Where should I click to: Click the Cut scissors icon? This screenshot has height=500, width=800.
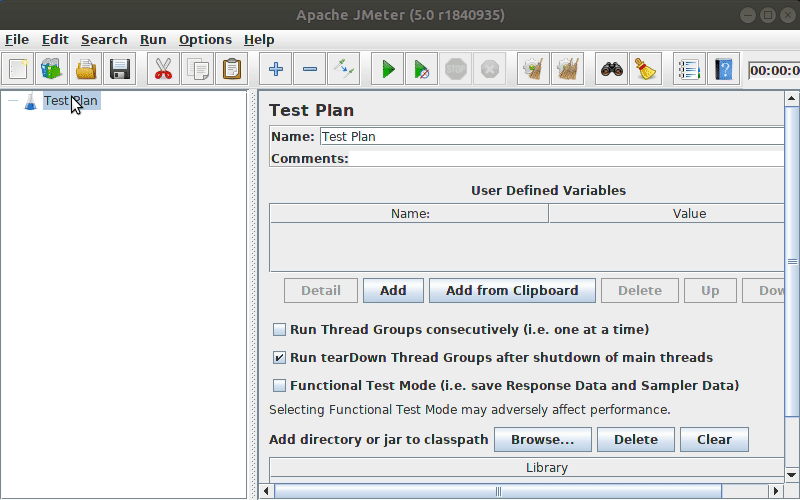163,69
